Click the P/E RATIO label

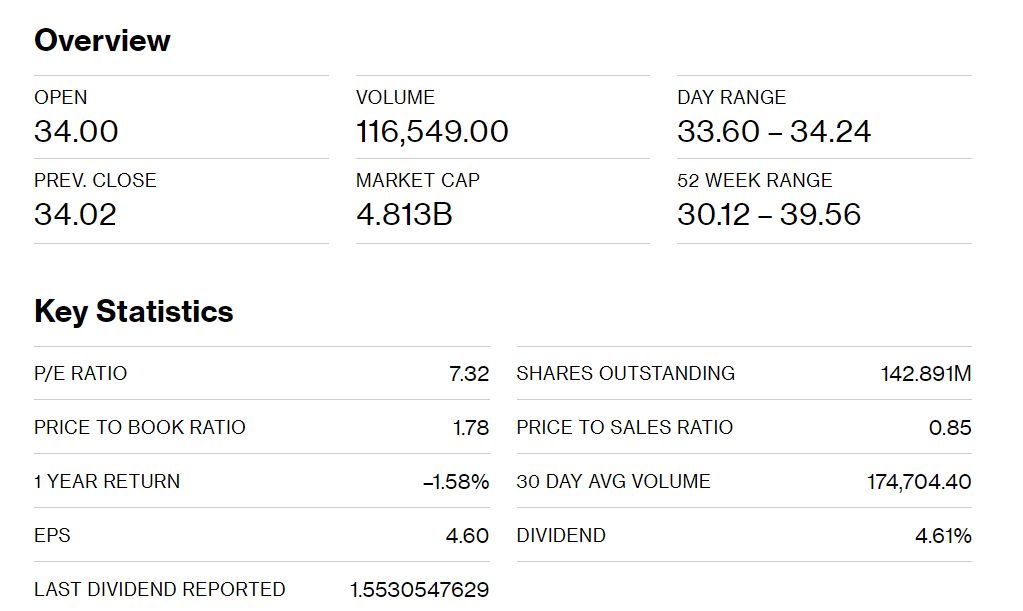[x=80, y=374]
